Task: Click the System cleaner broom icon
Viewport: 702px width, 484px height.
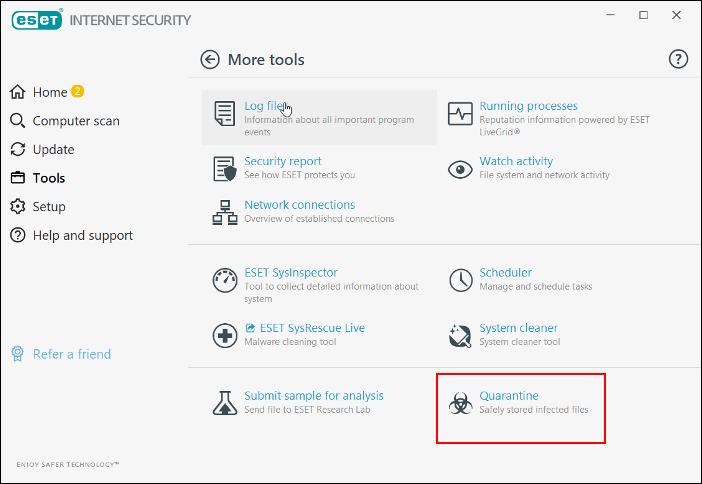Action: click(460, 336)
